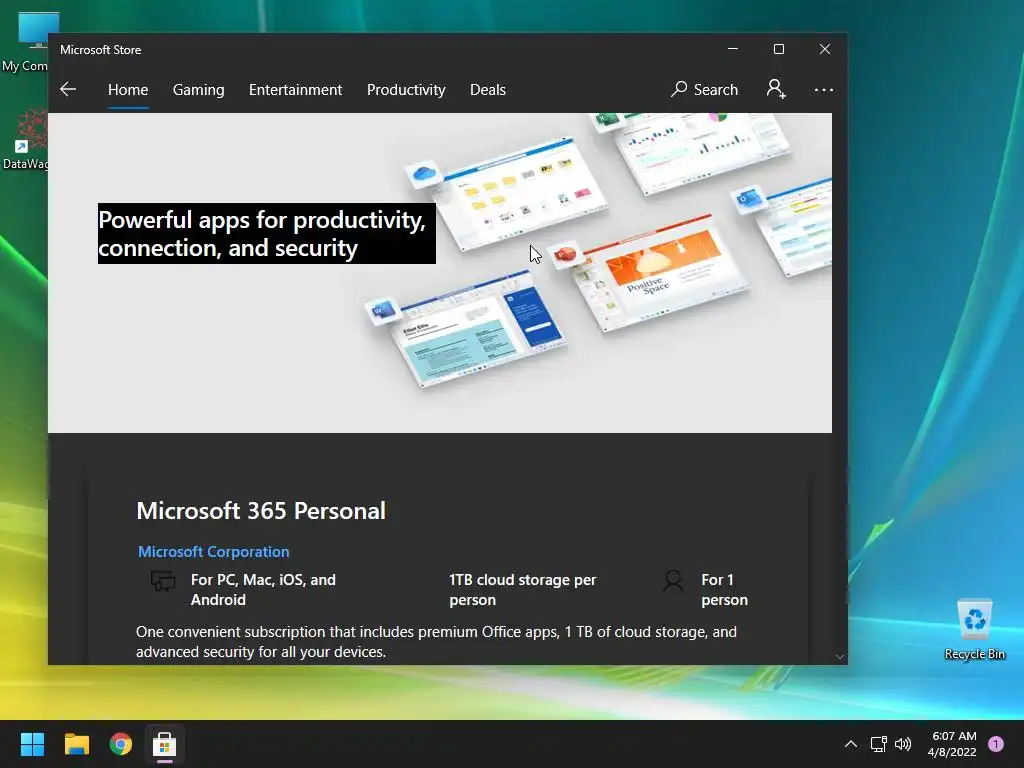Go back with the Store back arrow
1024x768 pixels.
pyautogui.click(x=68, y=89)
